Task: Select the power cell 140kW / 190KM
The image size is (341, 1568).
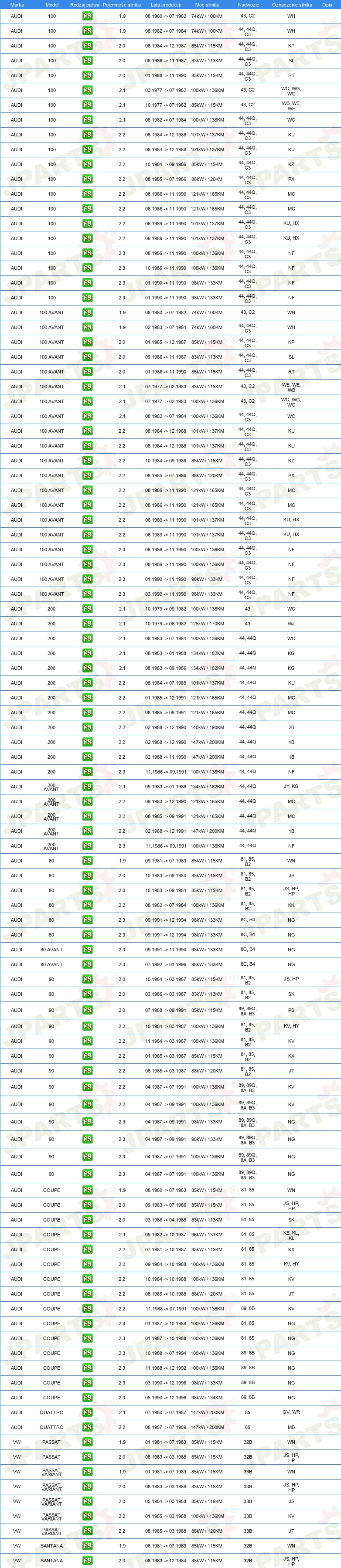Action: click(x=207, y=727)
